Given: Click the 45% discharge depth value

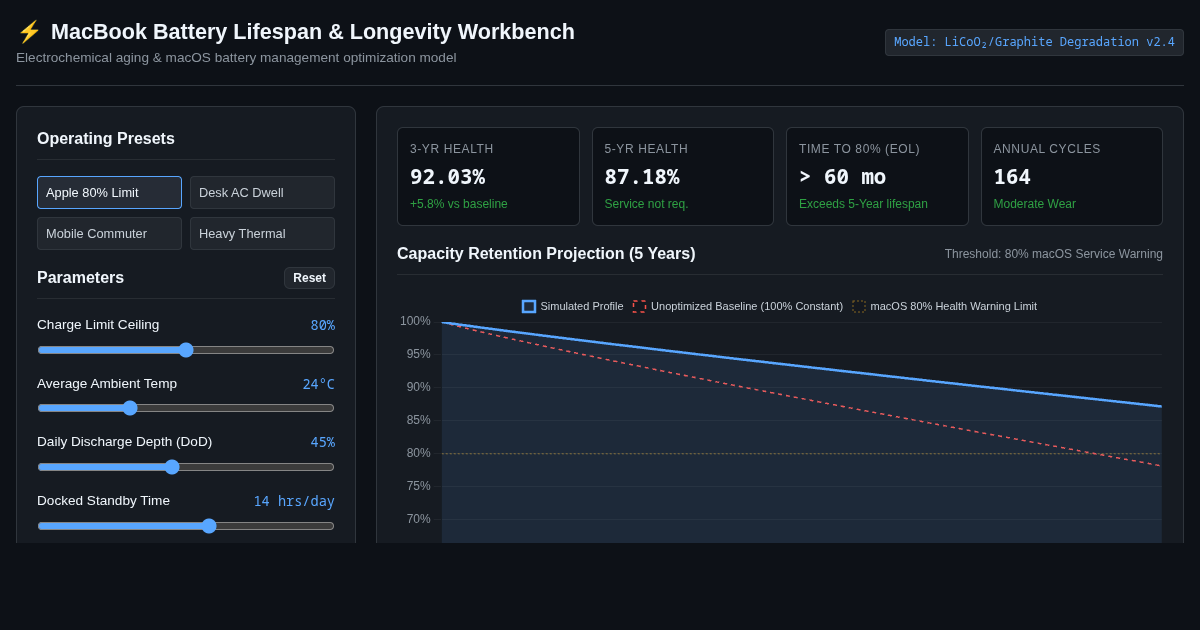Looking at the screenshot, I should coord(323,442).
